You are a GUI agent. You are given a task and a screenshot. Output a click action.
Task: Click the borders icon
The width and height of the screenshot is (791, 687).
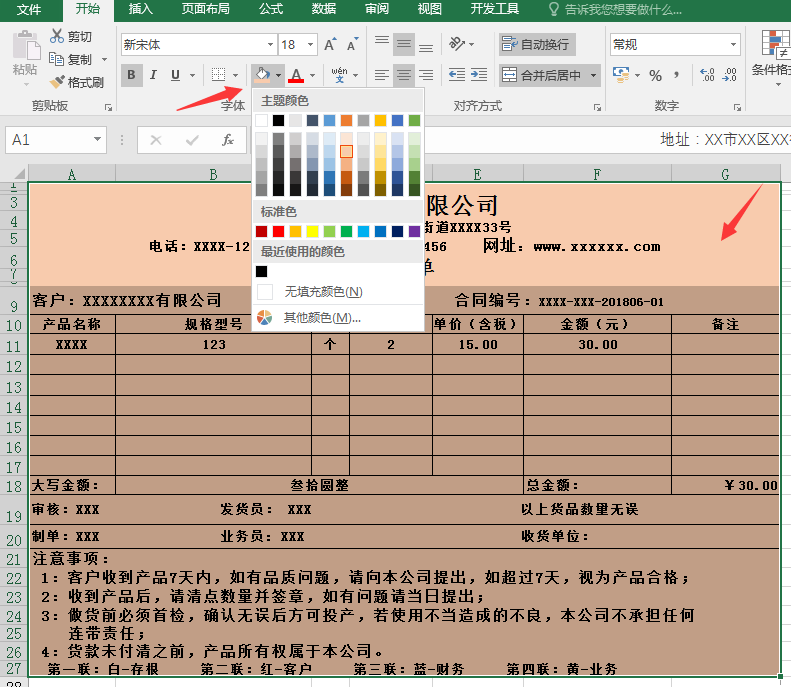pos(218,75)
